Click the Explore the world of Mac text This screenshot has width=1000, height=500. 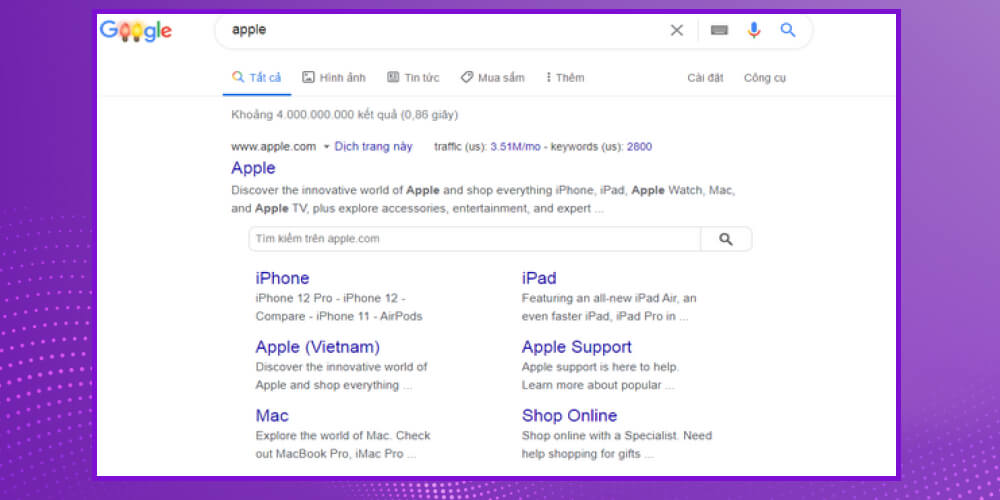point(343,445)
